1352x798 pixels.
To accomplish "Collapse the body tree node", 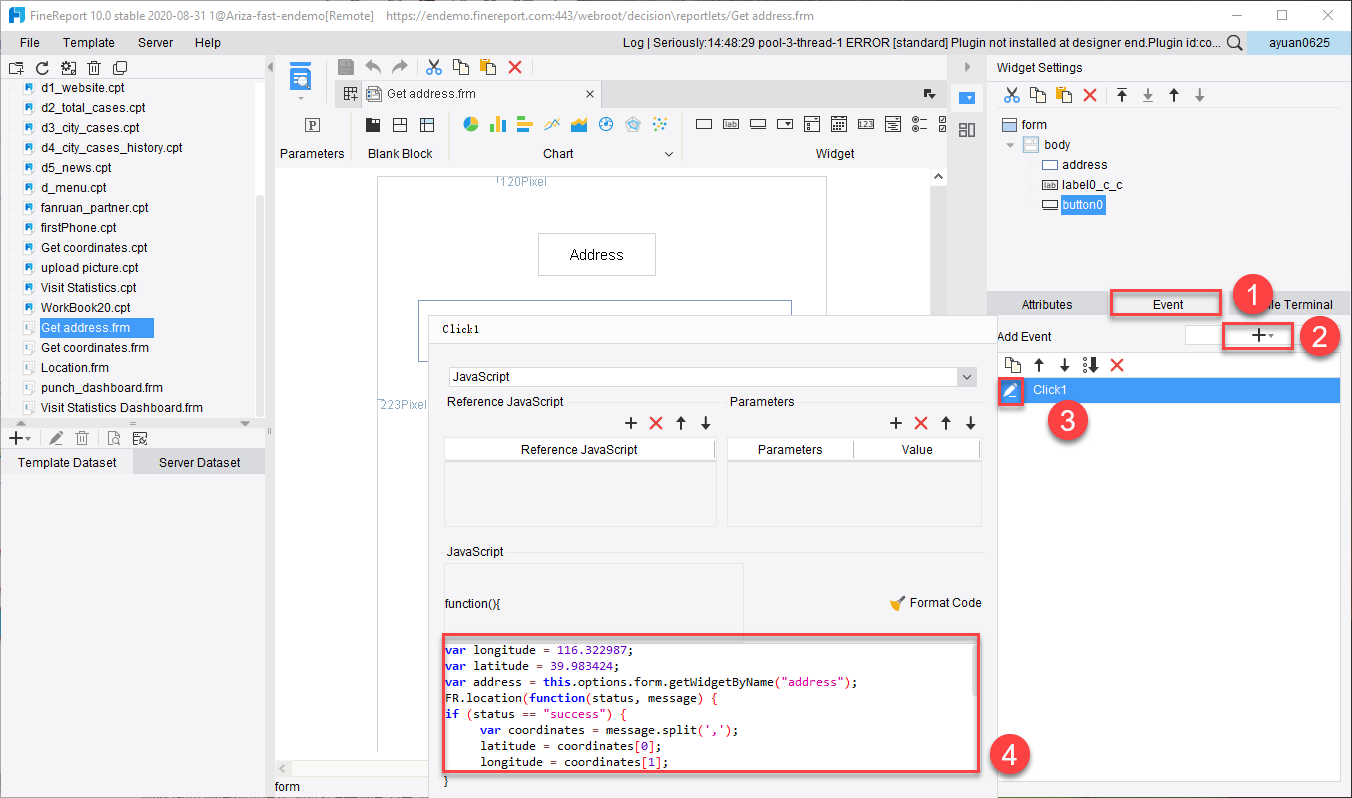I will 1010,145.
